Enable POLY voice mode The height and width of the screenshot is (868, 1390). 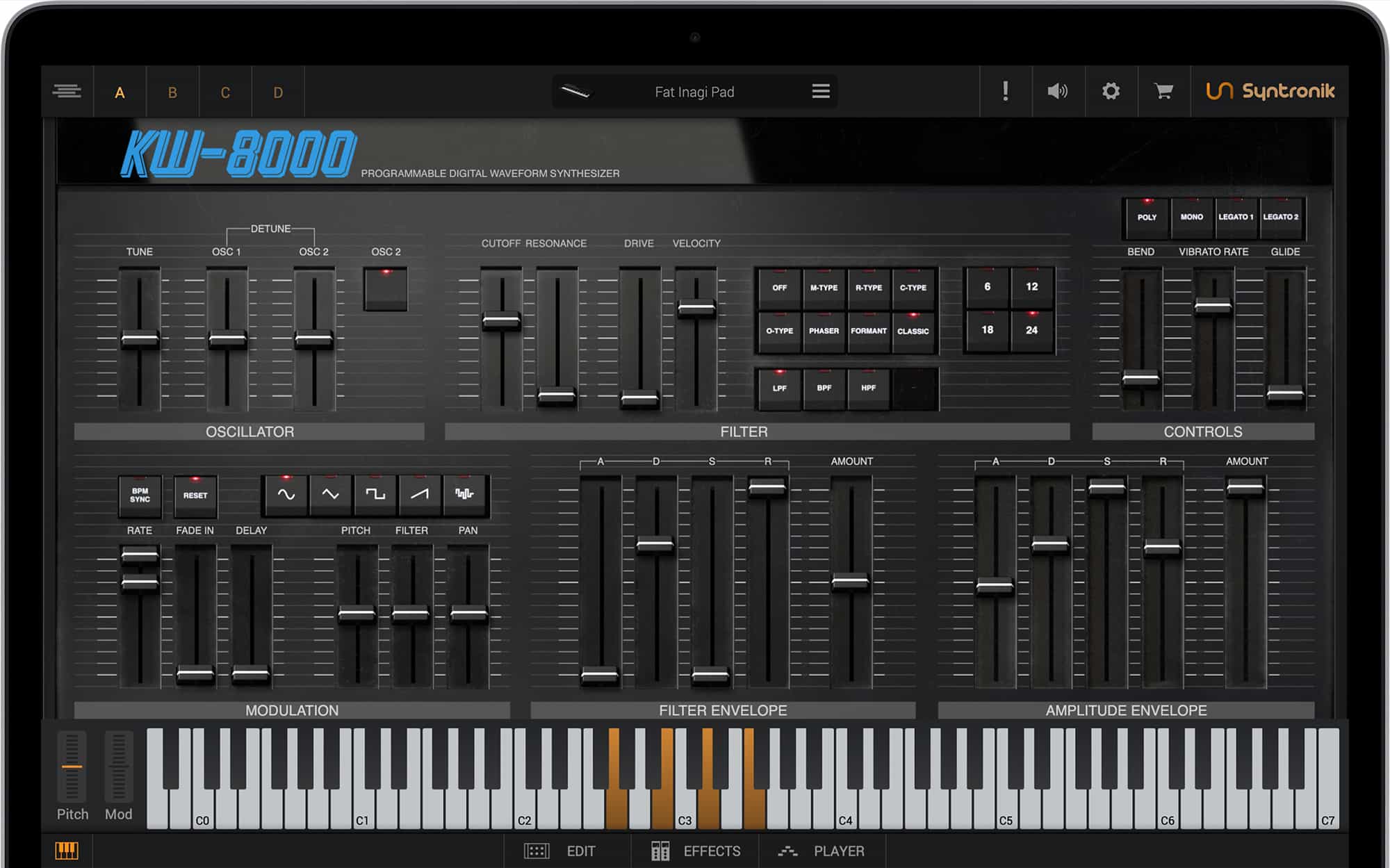(x=1147, y=218)
